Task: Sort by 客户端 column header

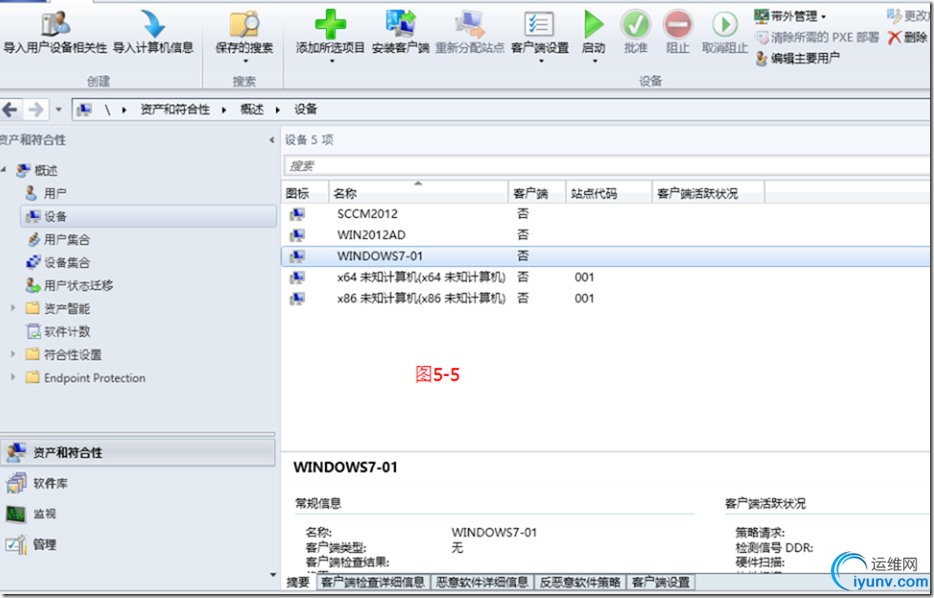Action: [537, 193]
